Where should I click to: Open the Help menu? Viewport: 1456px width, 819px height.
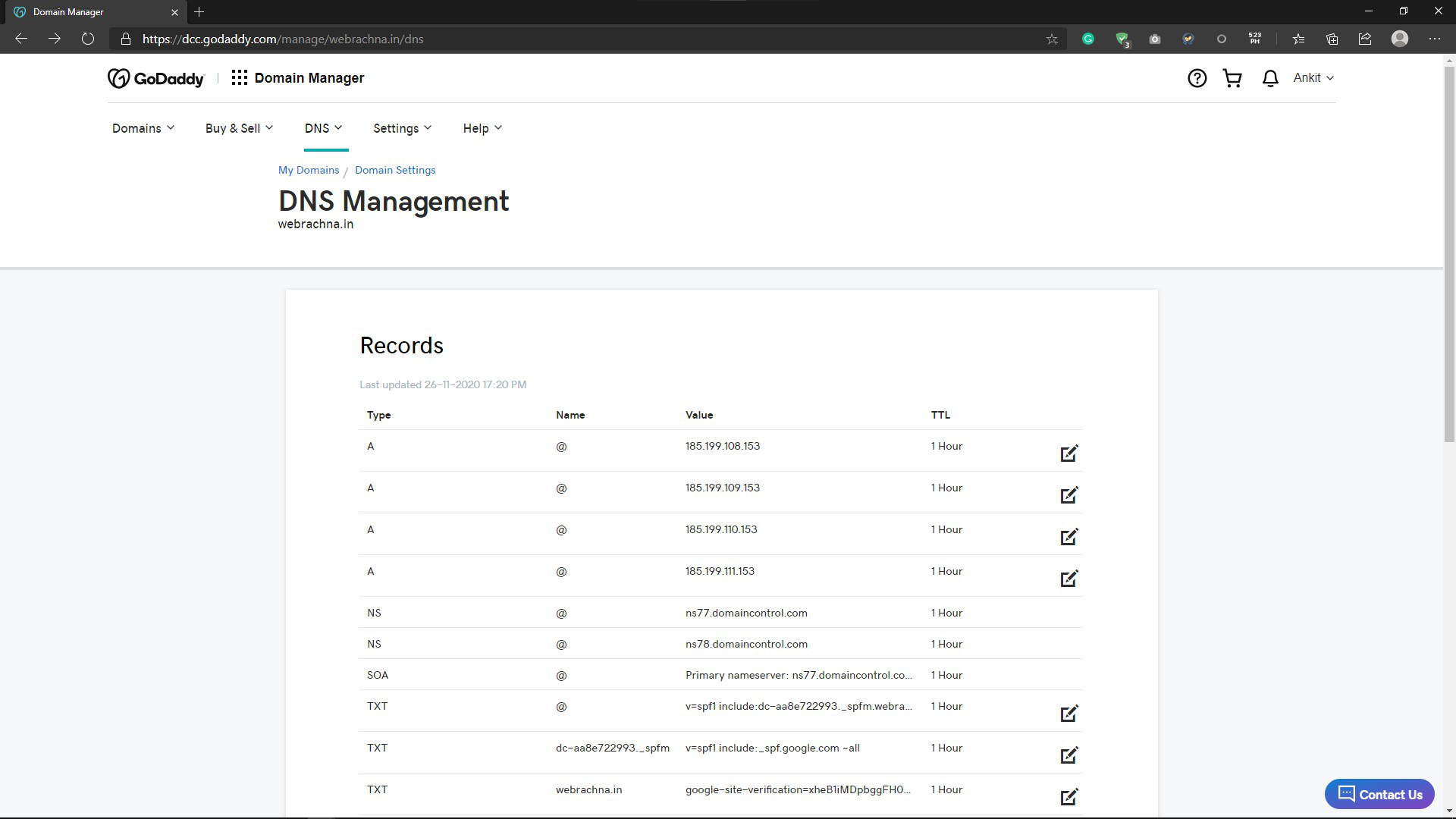pyautogui.click(x=482, y=128)
